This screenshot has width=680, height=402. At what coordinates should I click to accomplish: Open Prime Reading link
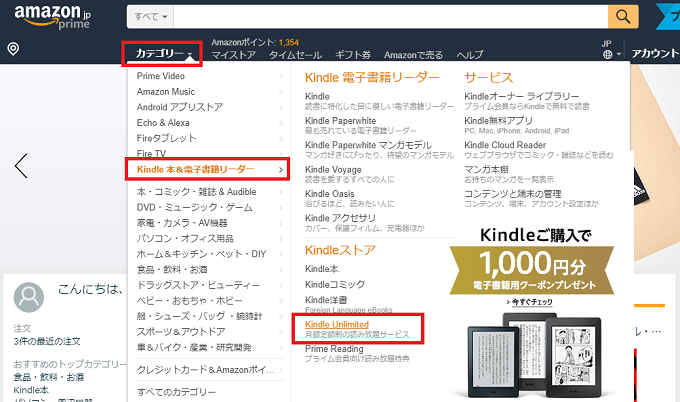(x=334, y=349)
